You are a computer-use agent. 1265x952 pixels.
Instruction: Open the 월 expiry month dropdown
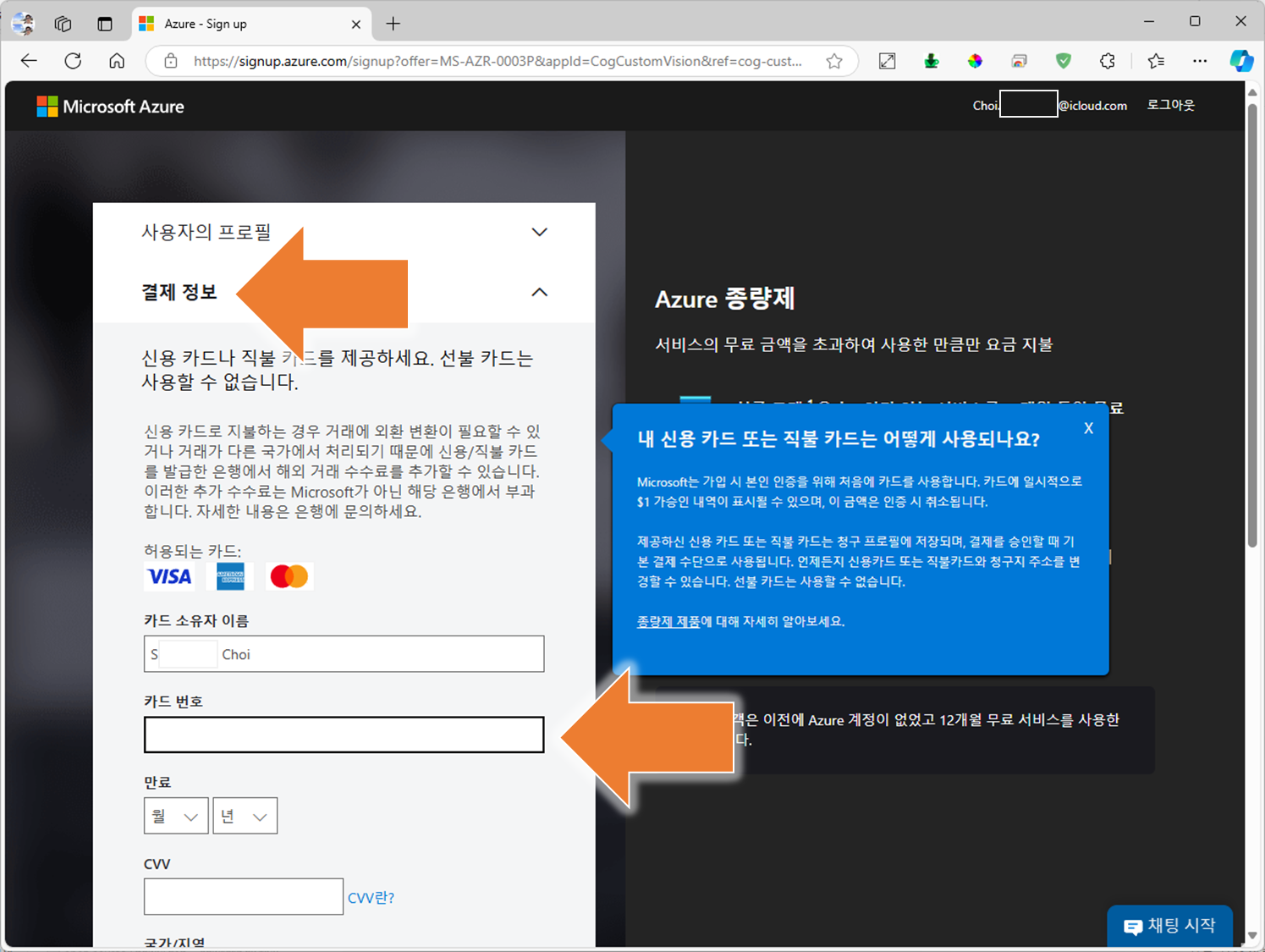pyautogui.click(x=176, y=816)
